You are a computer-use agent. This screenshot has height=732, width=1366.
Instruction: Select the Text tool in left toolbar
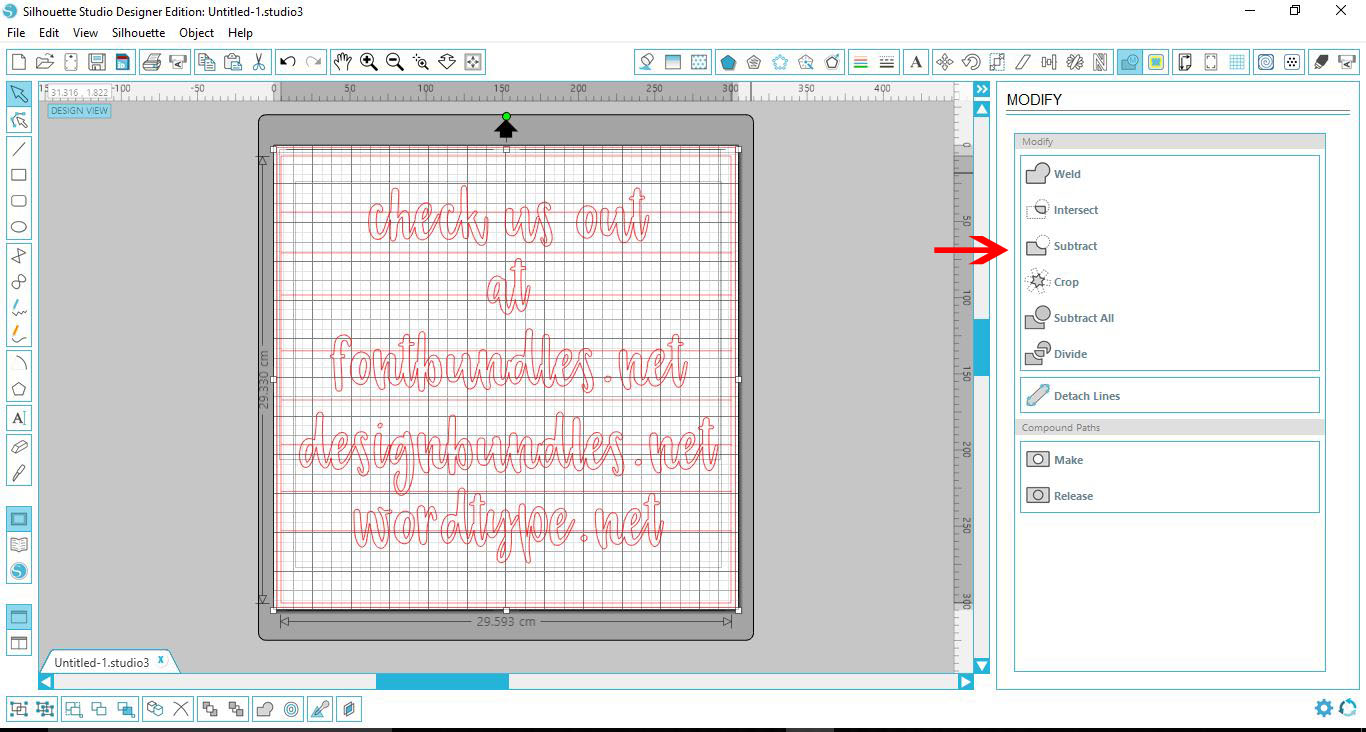pyautogui.click(x=18, y=418)
